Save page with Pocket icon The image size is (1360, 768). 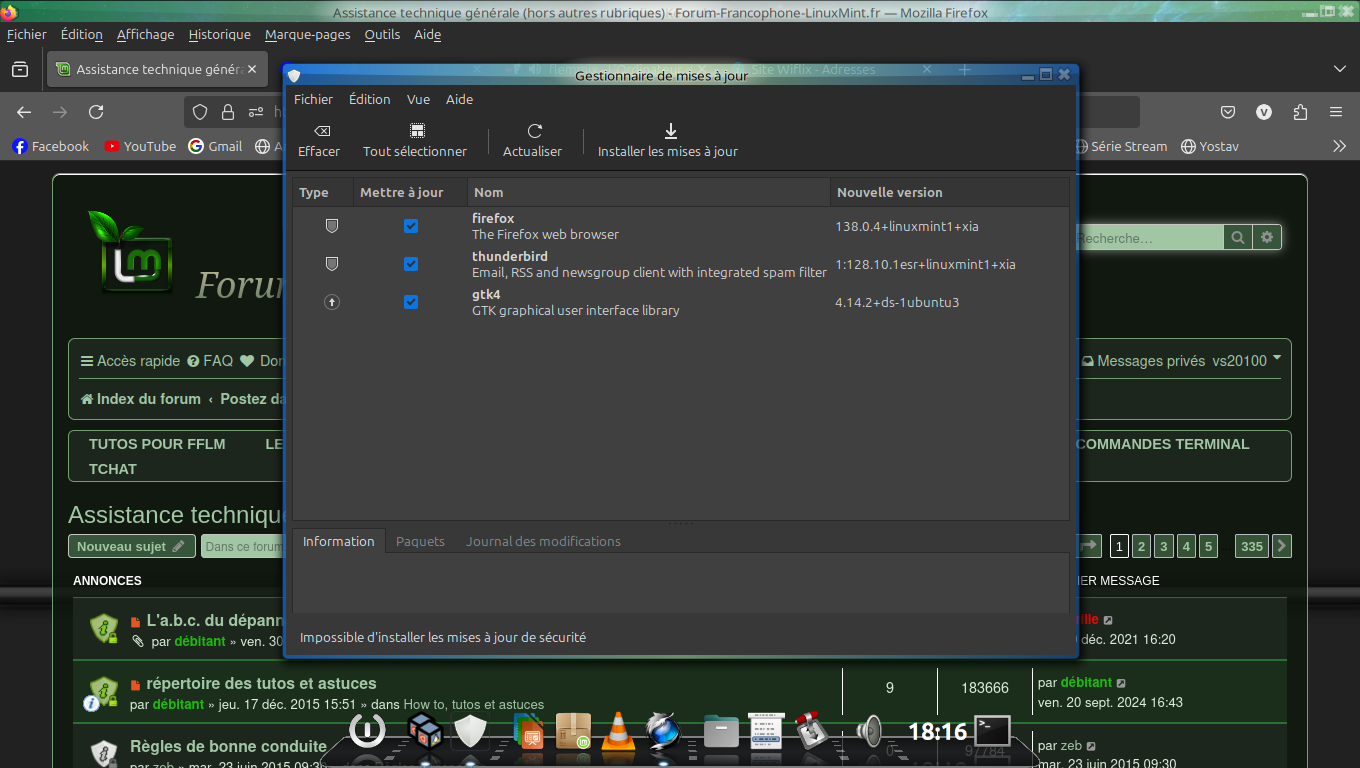[1228, 112]
